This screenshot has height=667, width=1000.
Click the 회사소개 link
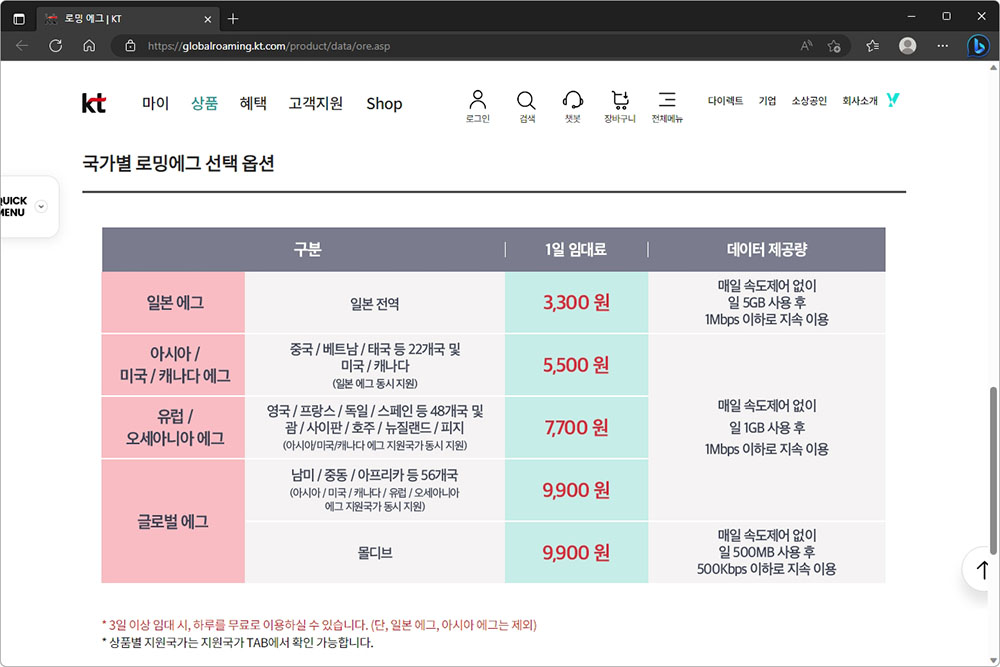tap(860, 101)
